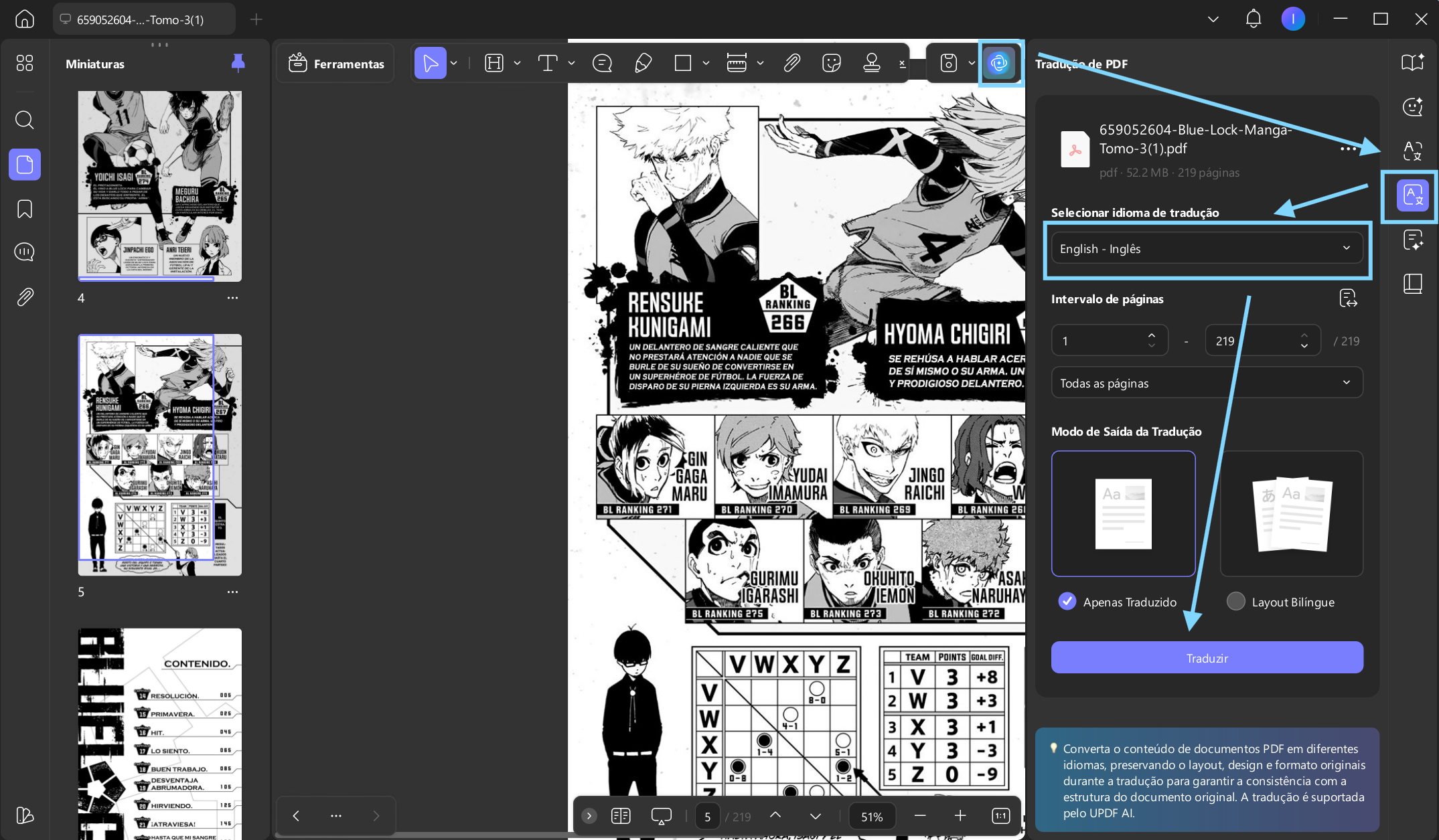1439x840 pixels.
Task: Open Todas as páginas dropdown
Action: [1207, 383]
